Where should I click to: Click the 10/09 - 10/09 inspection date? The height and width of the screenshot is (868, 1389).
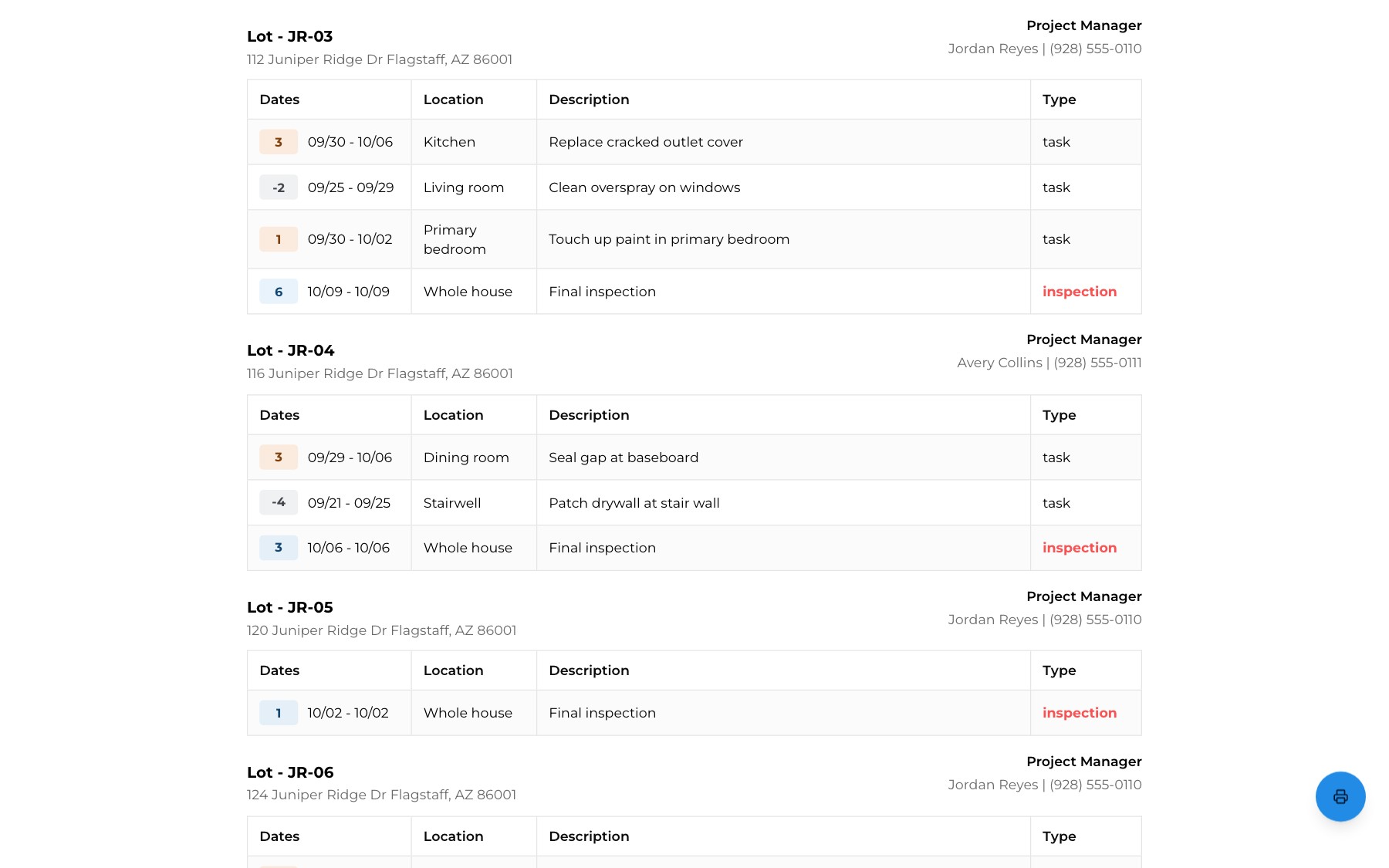[x=349, y=292]
